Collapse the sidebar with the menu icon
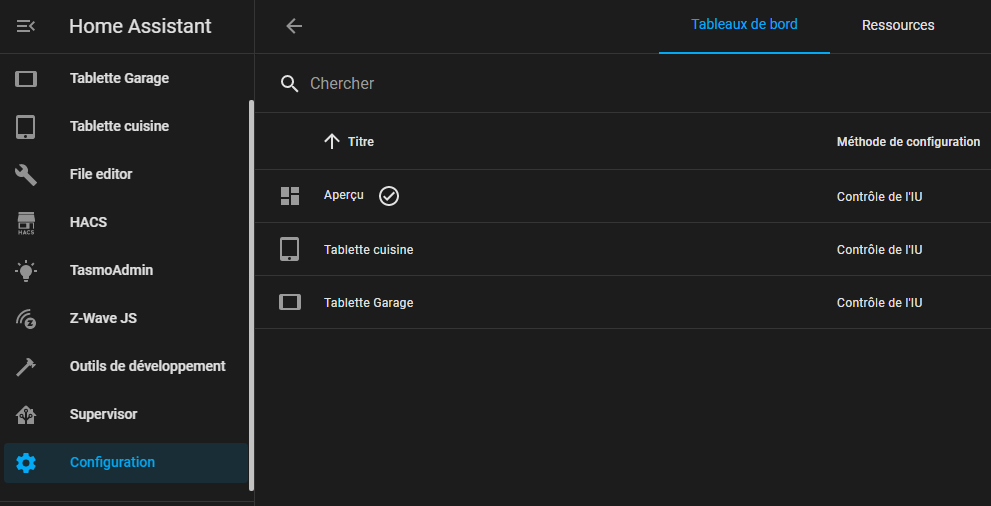 [25, 26]
